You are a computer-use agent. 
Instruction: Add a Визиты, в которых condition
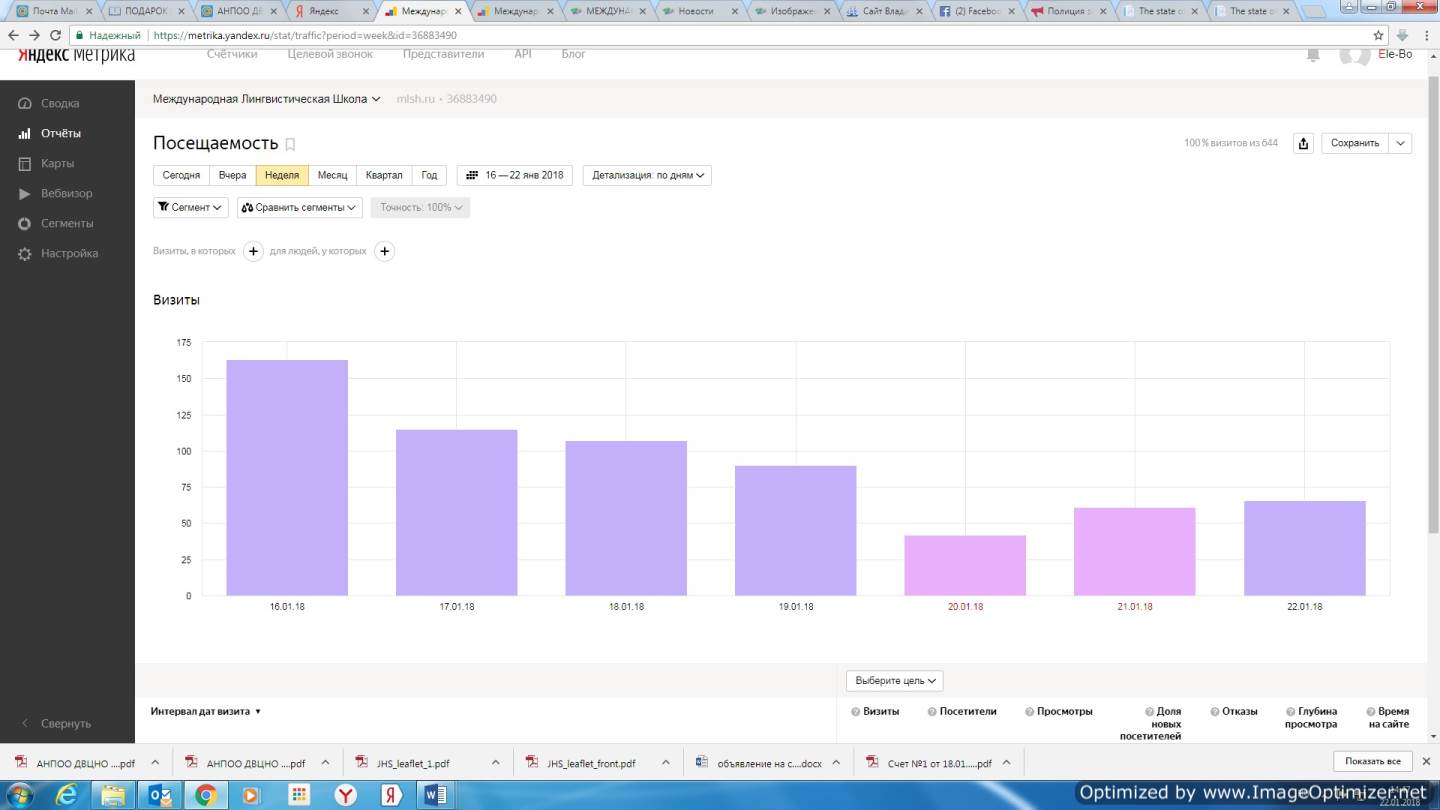coord(253,251)
